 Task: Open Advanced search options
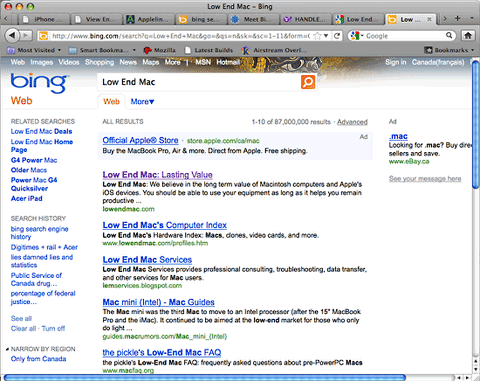click(352, 122)
